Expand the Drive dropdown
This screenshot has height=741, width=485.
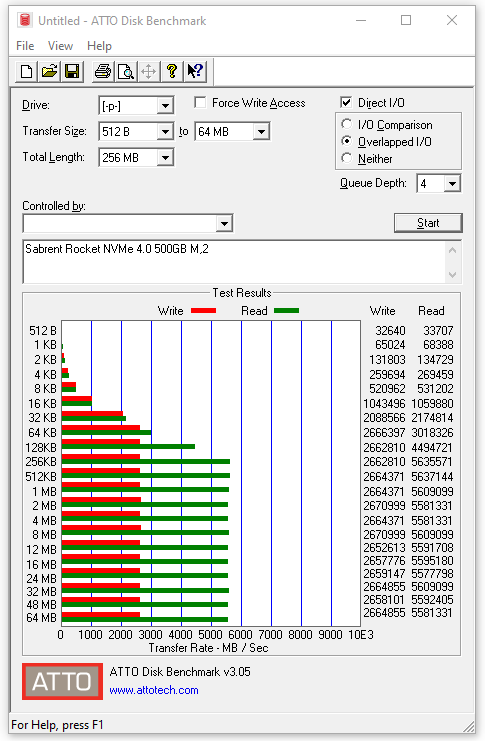click(x=165, y=105)
